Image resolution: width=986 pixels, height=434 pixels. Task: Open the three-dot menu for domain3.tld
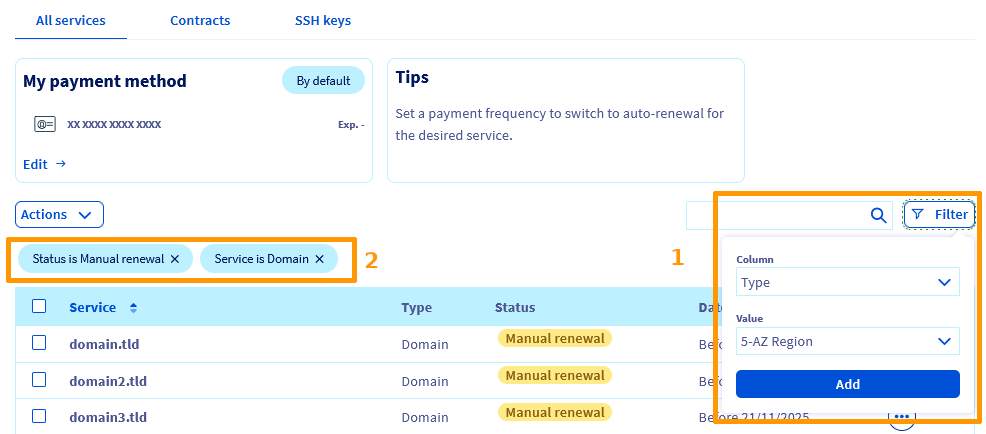pyautogui.click(x=902, y=416)
